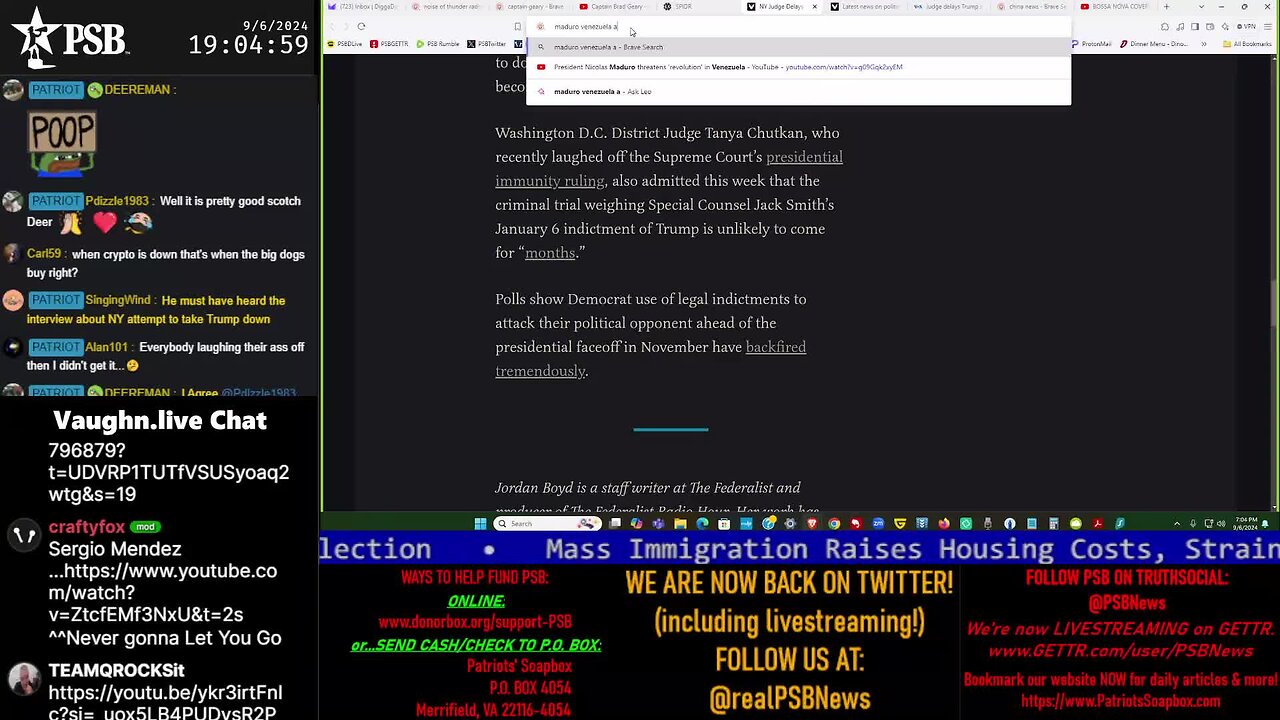The width and height of the screenshot is (1280, 720).
Task: Open the Task View taskbar icon
Action: coord(615,524)
